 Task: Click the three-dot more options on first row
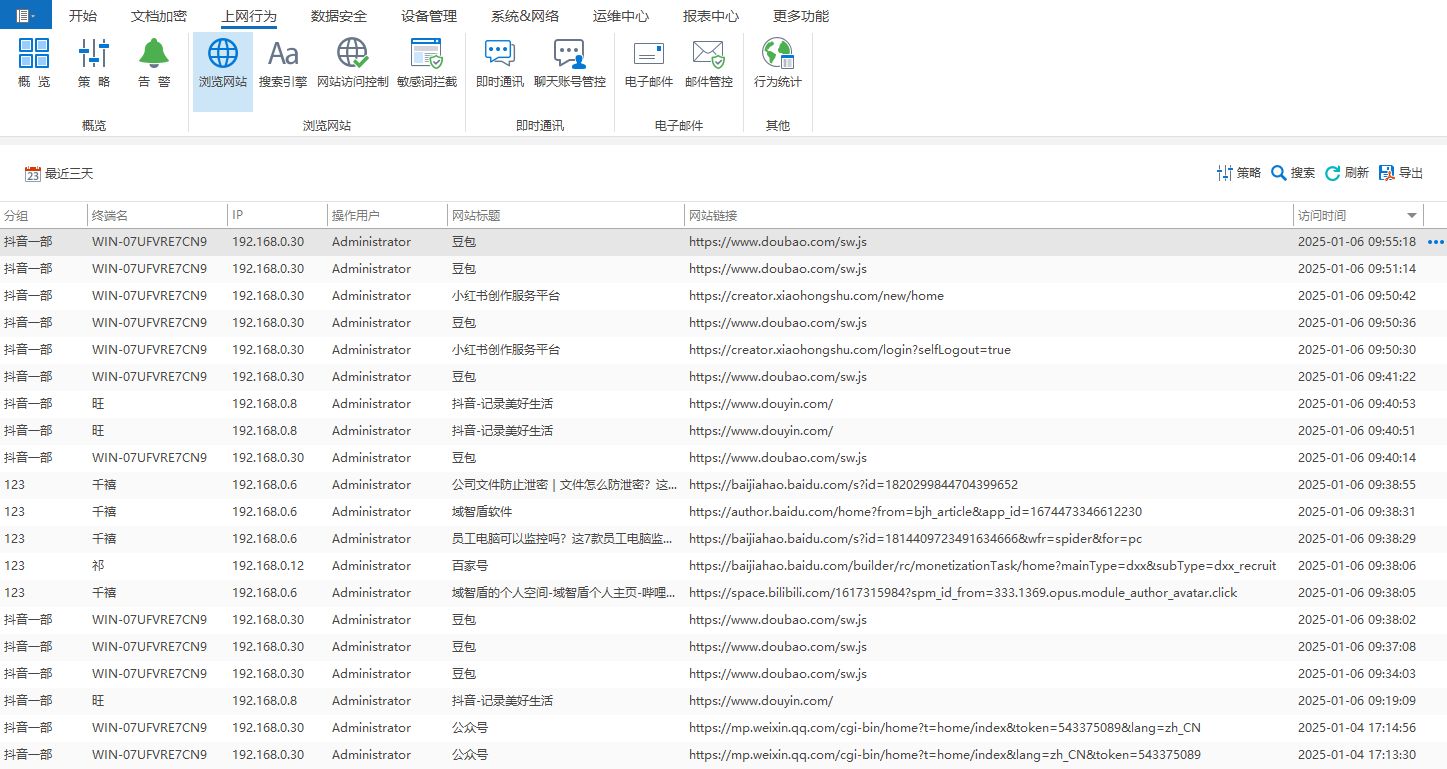click(1436, 242)
